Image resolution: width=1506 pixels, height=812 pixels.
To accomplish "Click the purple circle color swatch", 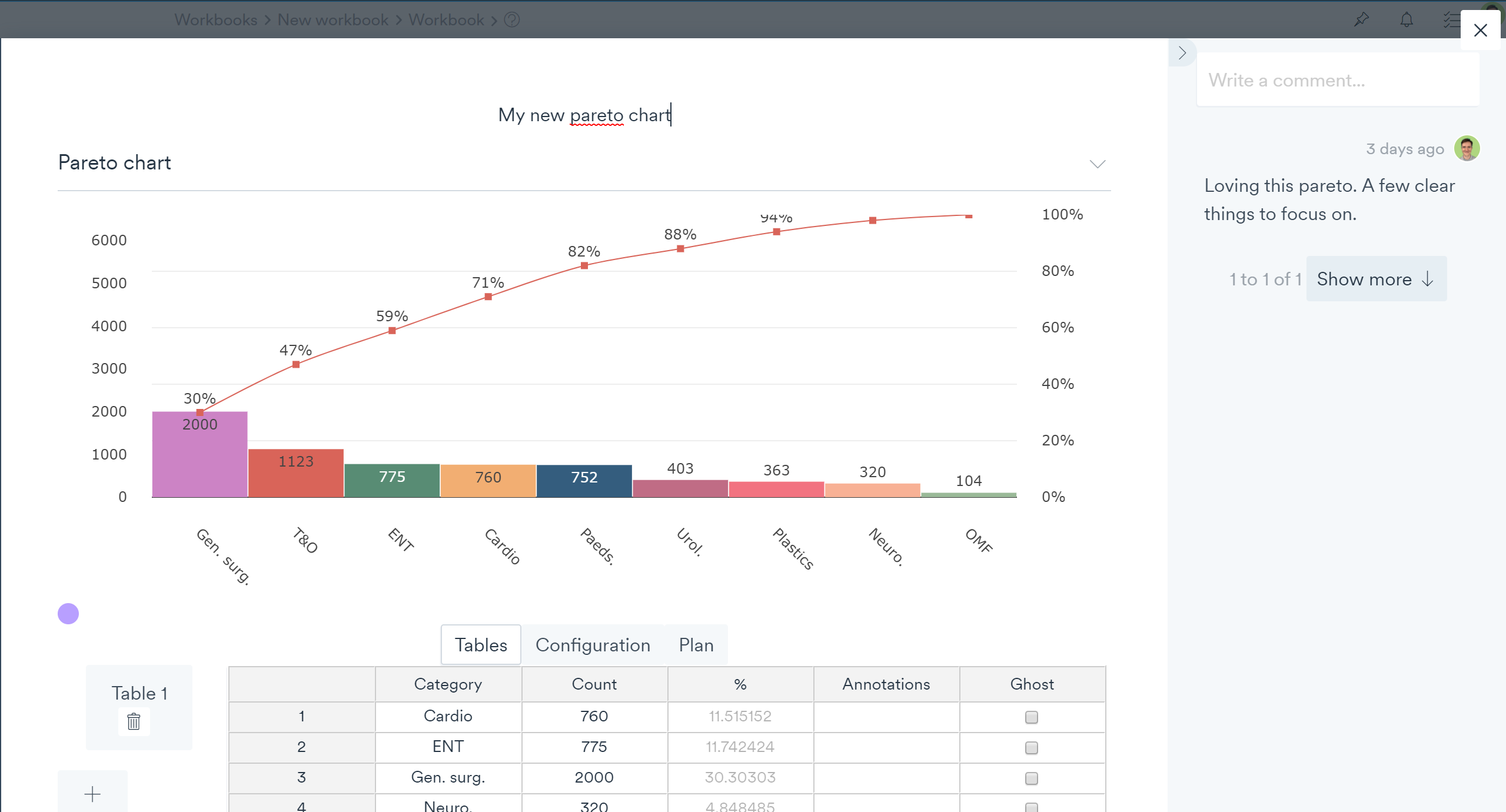I will tap(68, 614).
